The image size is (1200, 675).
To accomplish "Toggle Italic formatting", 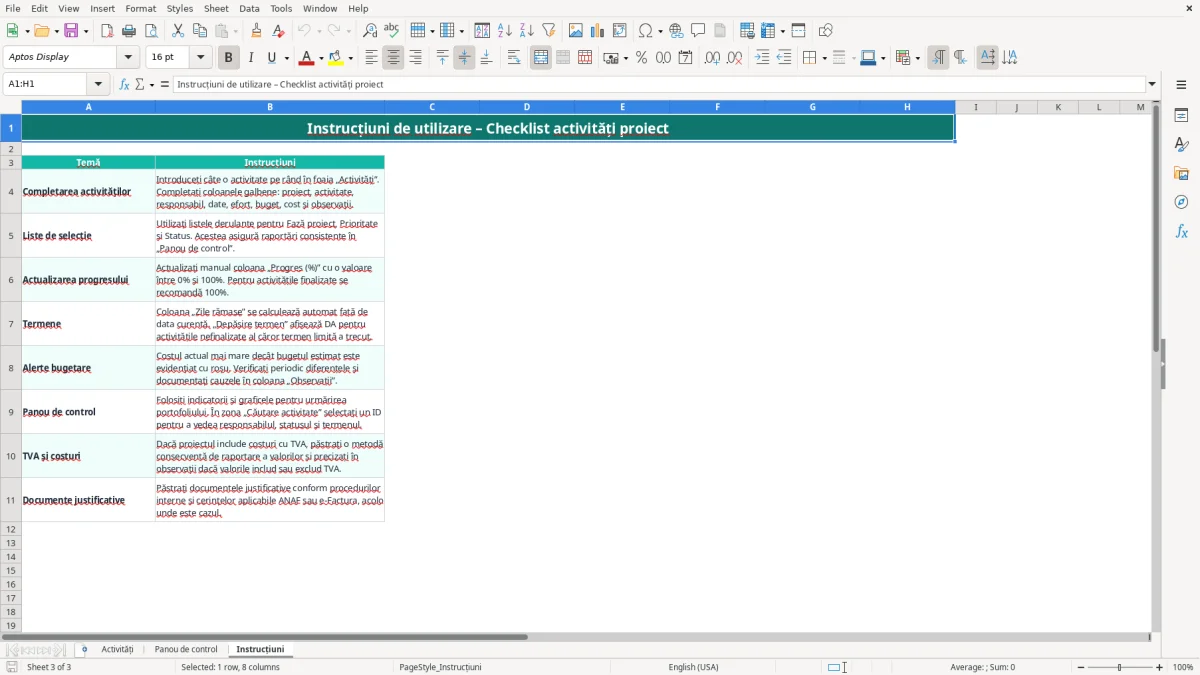I will [x=251, y=58].
